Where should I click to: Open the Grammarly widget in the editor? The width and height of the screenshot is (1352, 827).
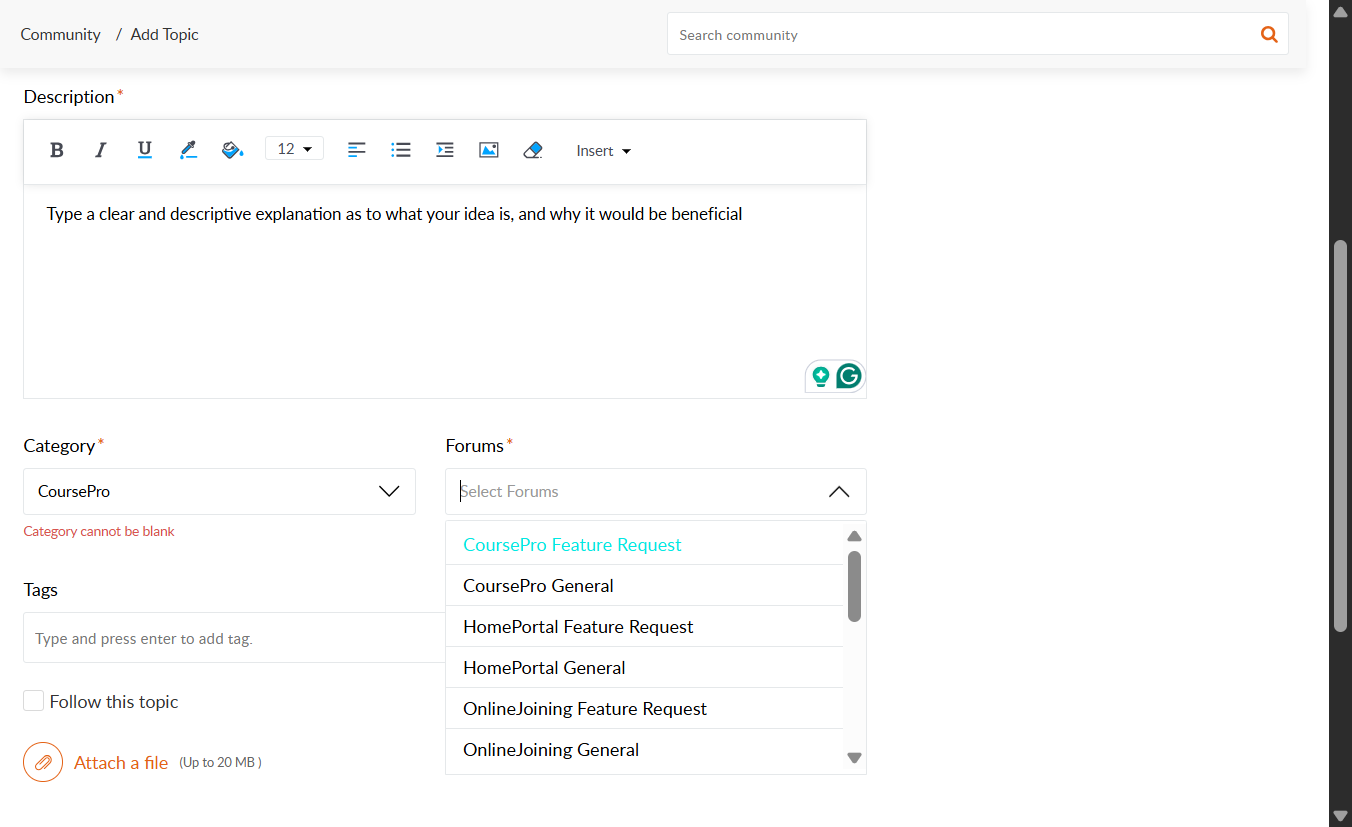(849, 376)
